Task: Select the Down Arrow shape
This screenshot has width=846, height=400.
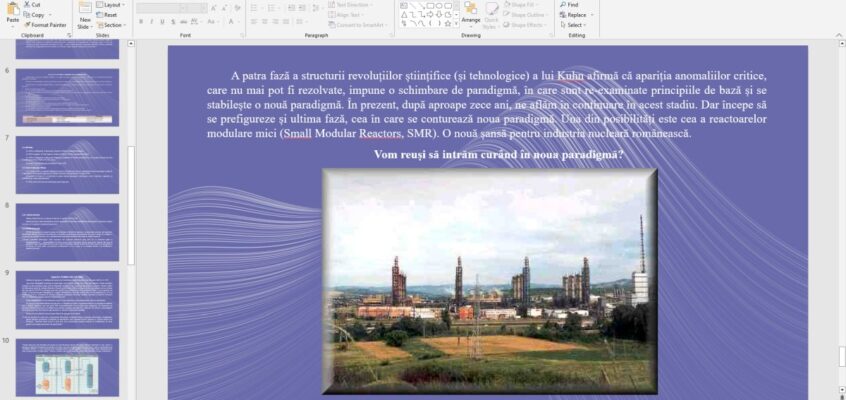Action: (x=439, y=14)
